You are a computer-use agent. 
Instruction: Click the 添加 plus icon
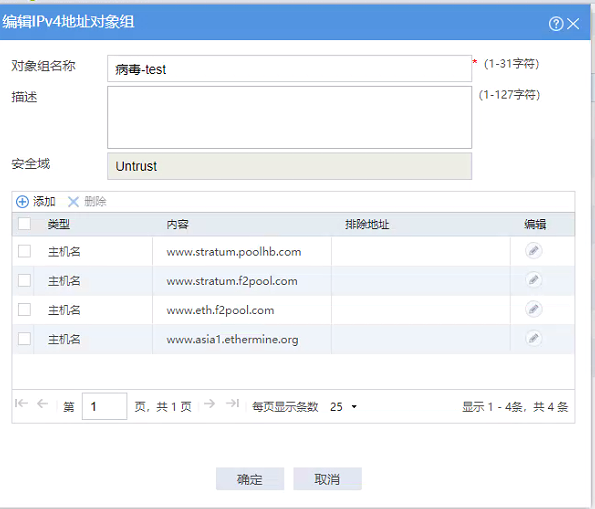[22, 202]
